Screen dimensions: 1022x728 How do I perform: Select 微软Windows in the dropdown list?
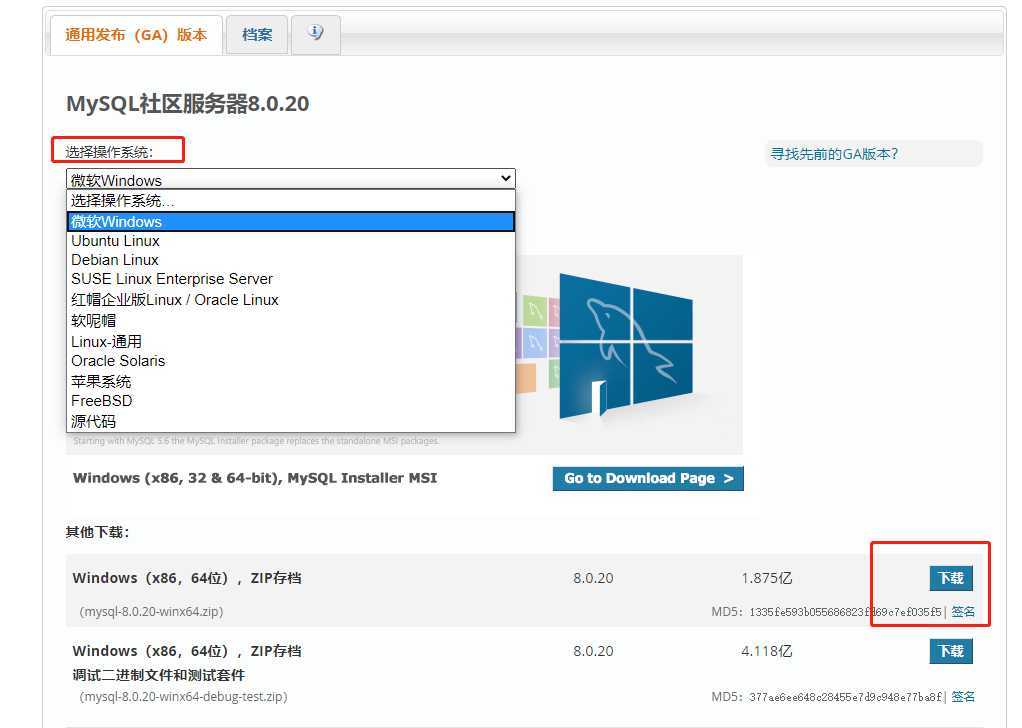click(x=291, y=222)
